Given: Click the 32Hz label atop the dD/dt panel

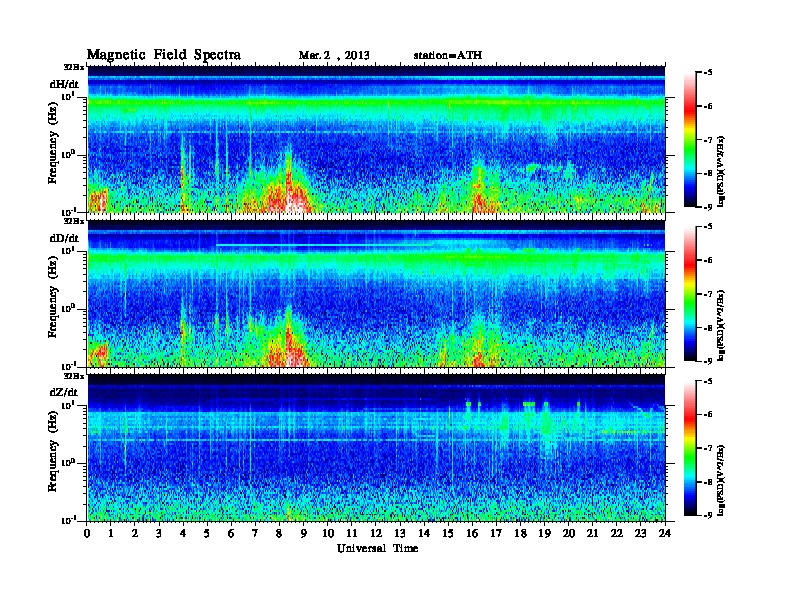Looking at the screenshot, I should click(74, 221).
